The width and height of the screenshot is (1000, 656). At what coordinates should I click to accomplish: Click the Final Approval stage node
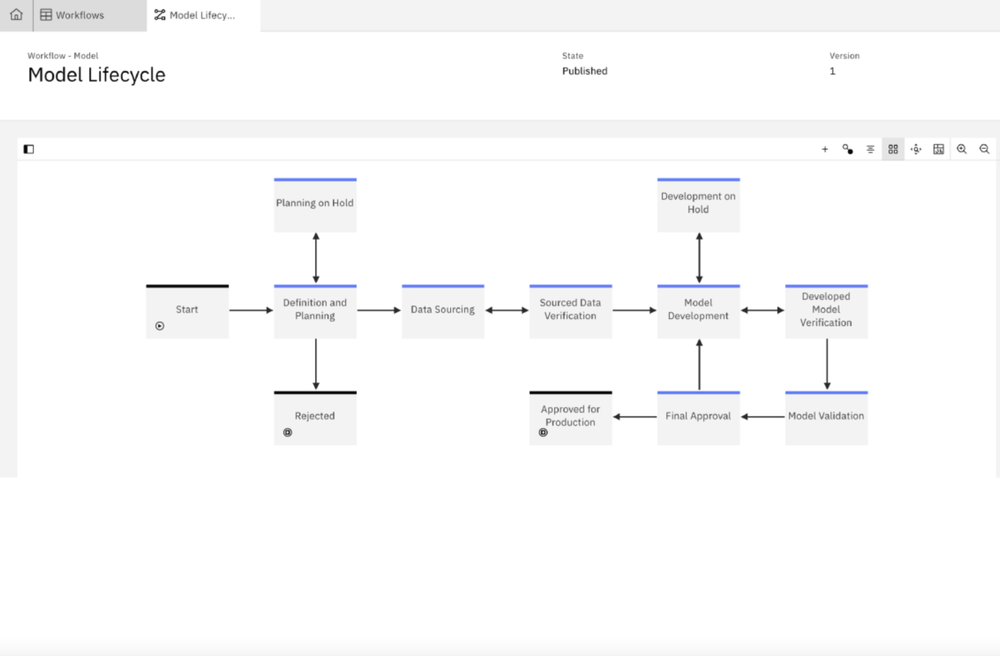pyautogui.click(x=698, y=417)
